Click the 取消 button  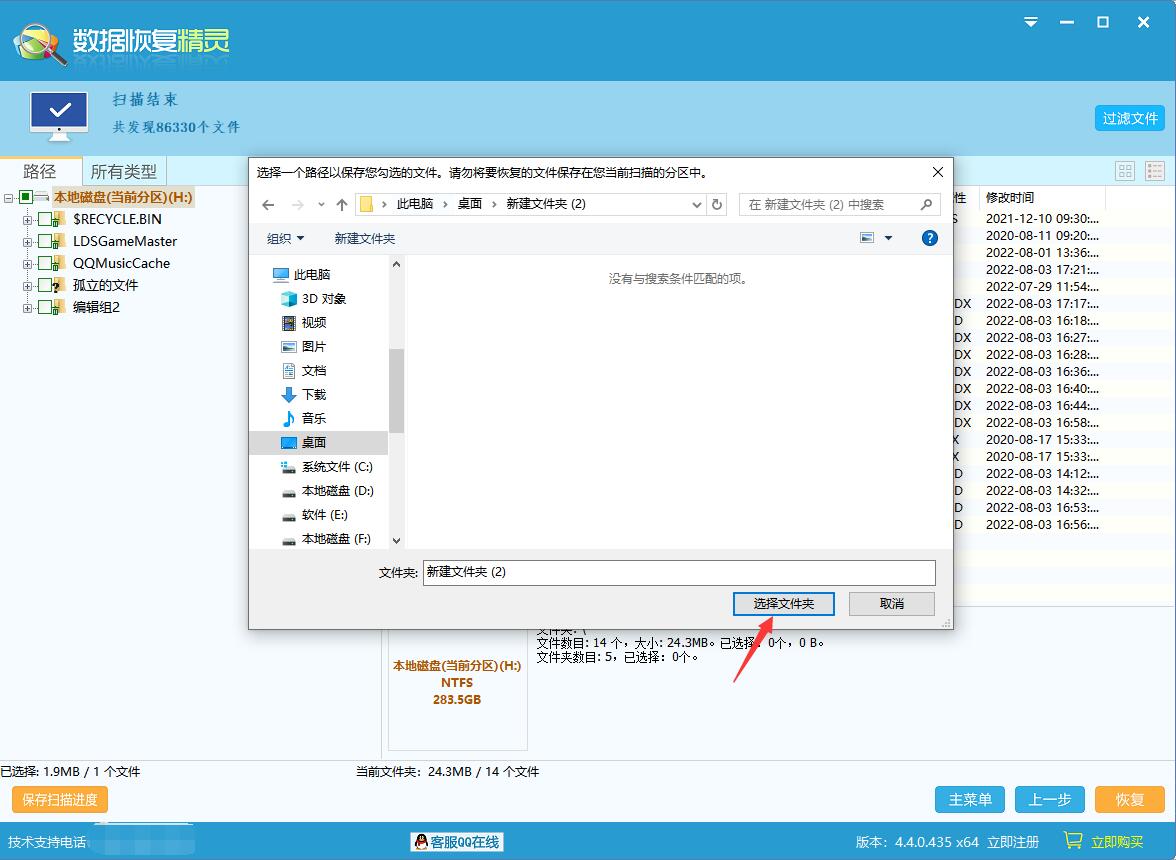[892, 604]
